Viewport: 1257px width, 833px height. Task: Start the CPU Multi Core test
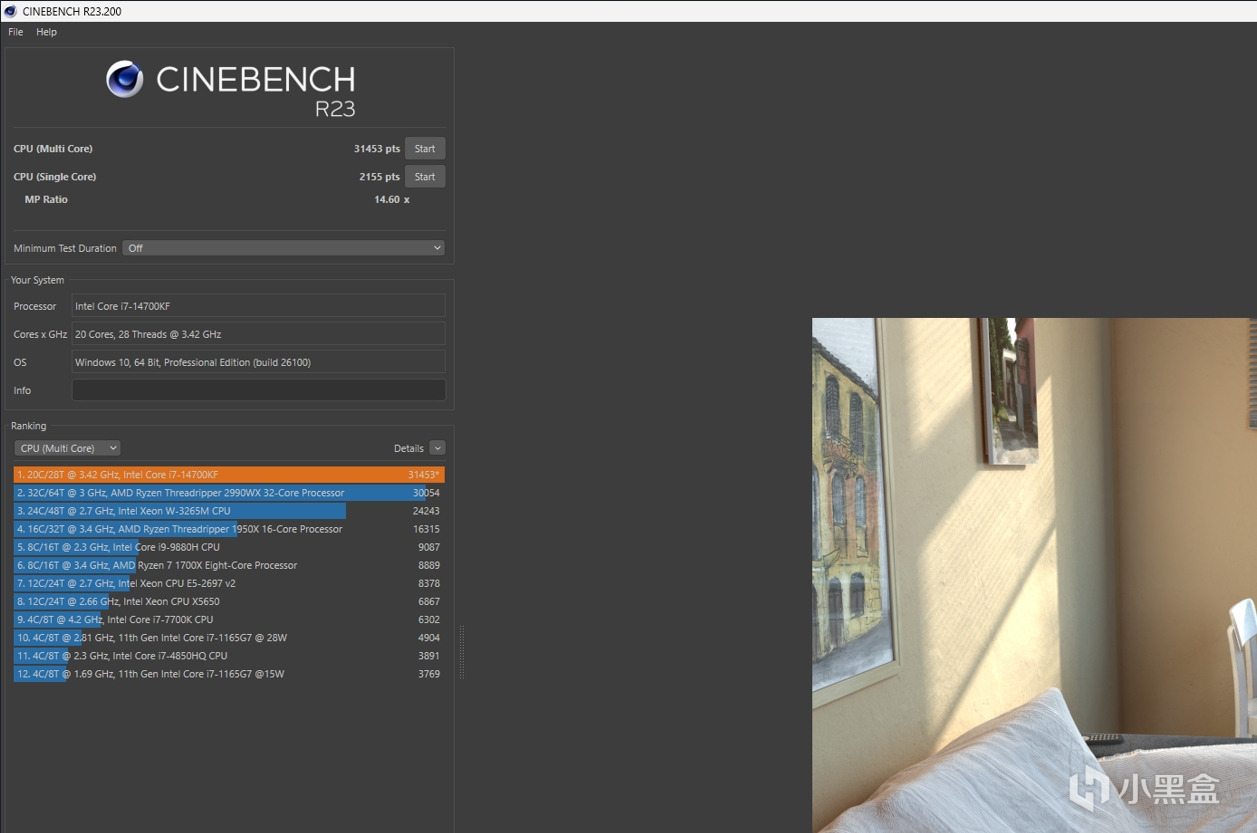tap(425, 149)
